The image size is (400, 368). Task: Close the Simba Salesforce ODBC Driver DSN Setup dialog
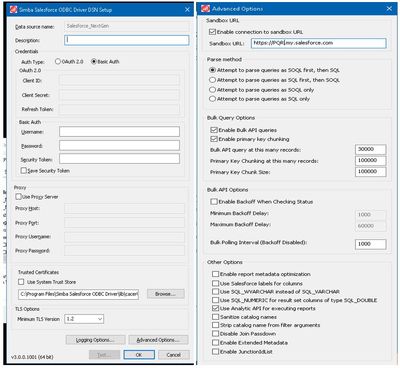187,10
